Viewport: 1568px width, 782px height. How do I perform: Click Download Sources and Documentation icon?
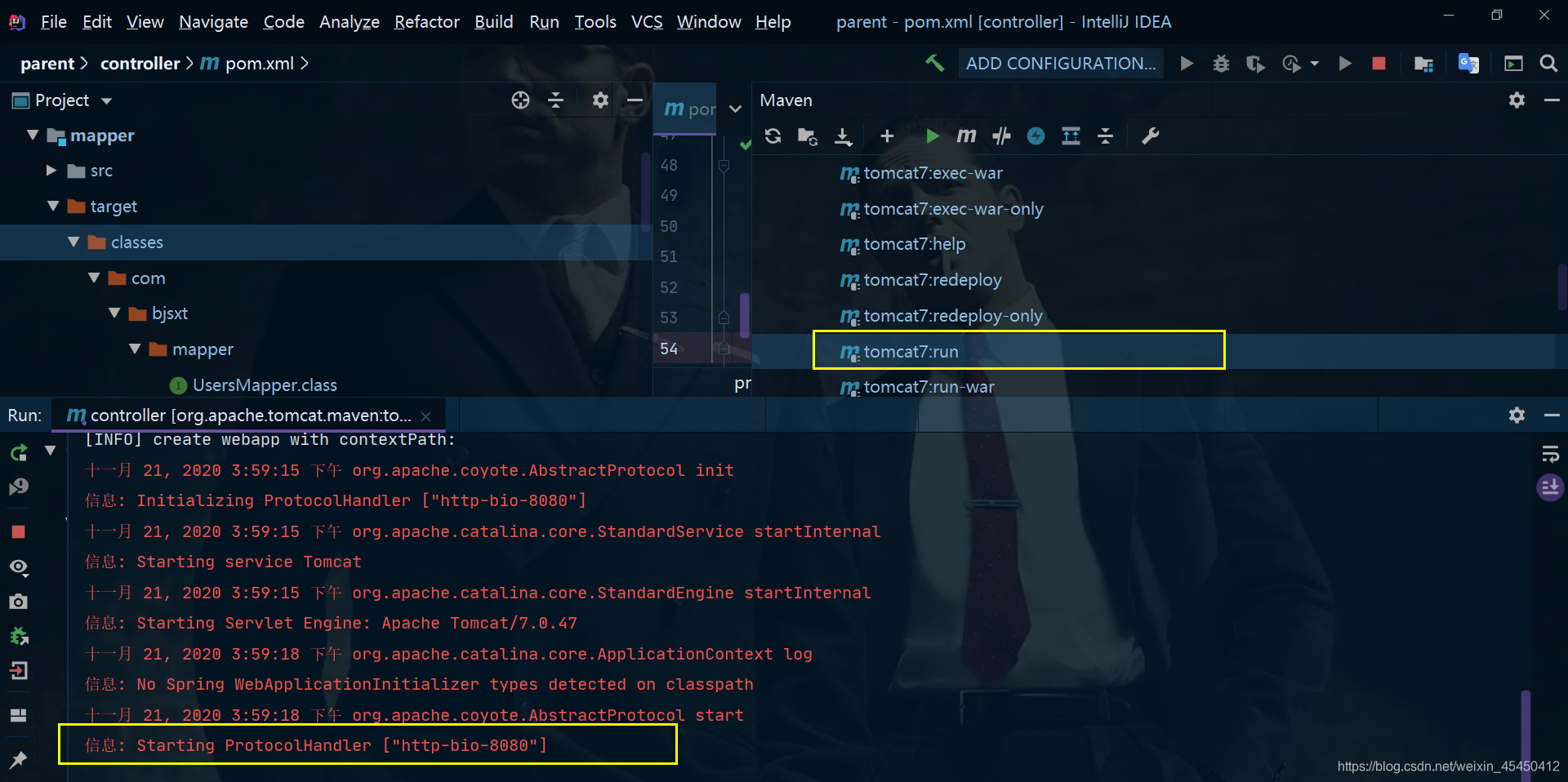(844, 136)
